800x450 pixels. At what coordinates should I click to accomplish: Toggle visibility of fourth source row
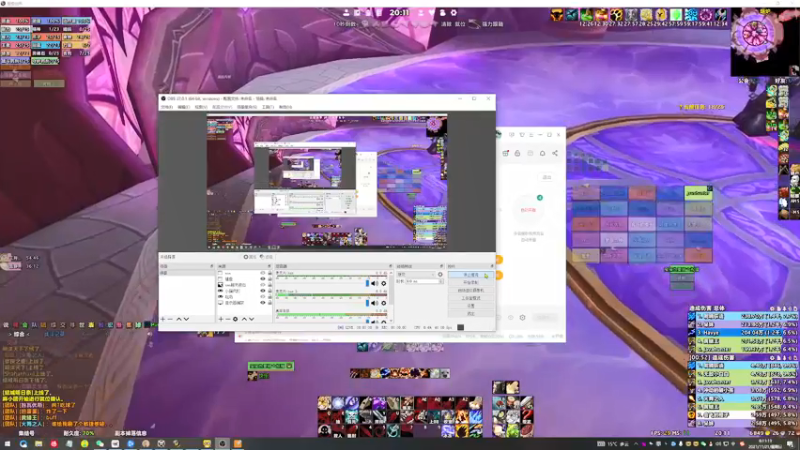263,291
